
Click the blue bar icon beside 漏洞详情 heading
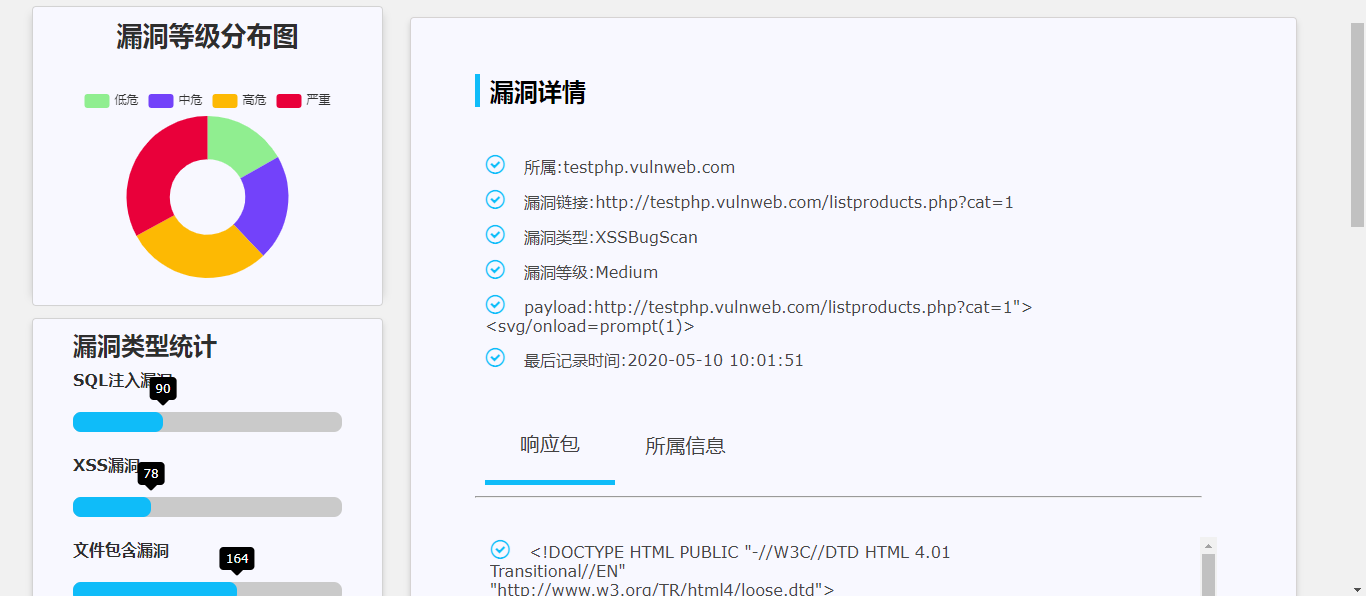[477, 92]
